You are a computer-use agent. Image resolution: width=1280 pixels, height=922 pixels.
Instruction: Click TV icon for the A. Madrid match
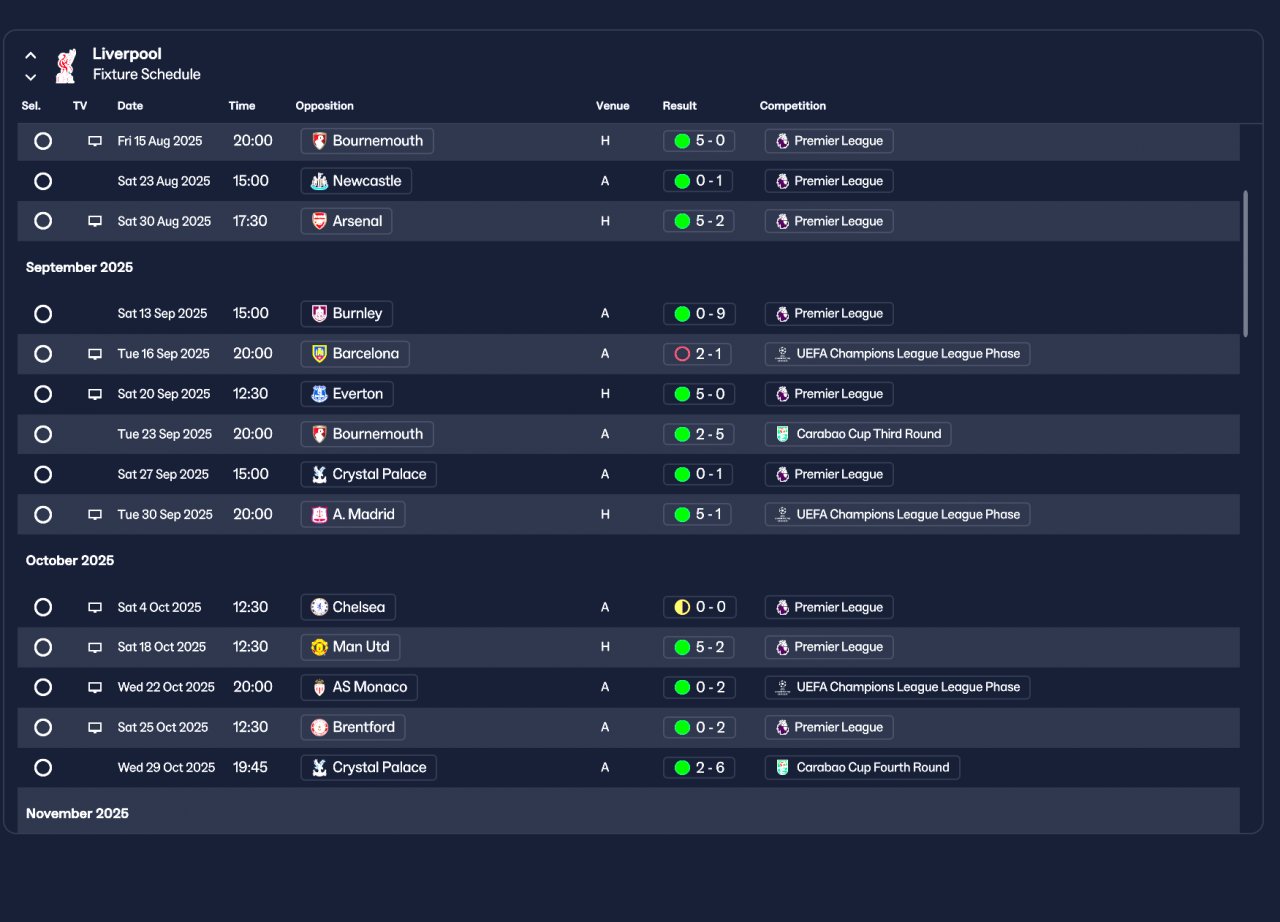(95, 514)
